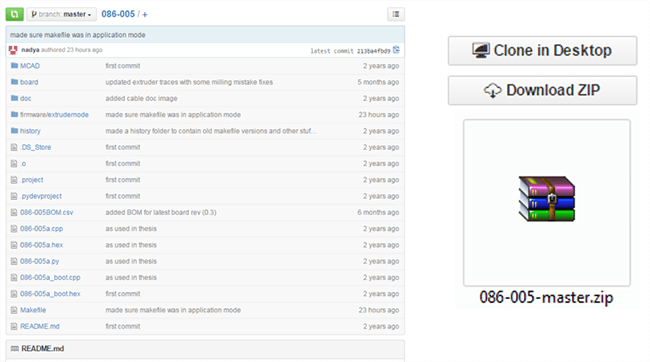Image resolution: width=650 pixels, height=362 pixels.
Task: Click the green compare branches icon
Action: (15, 14)
